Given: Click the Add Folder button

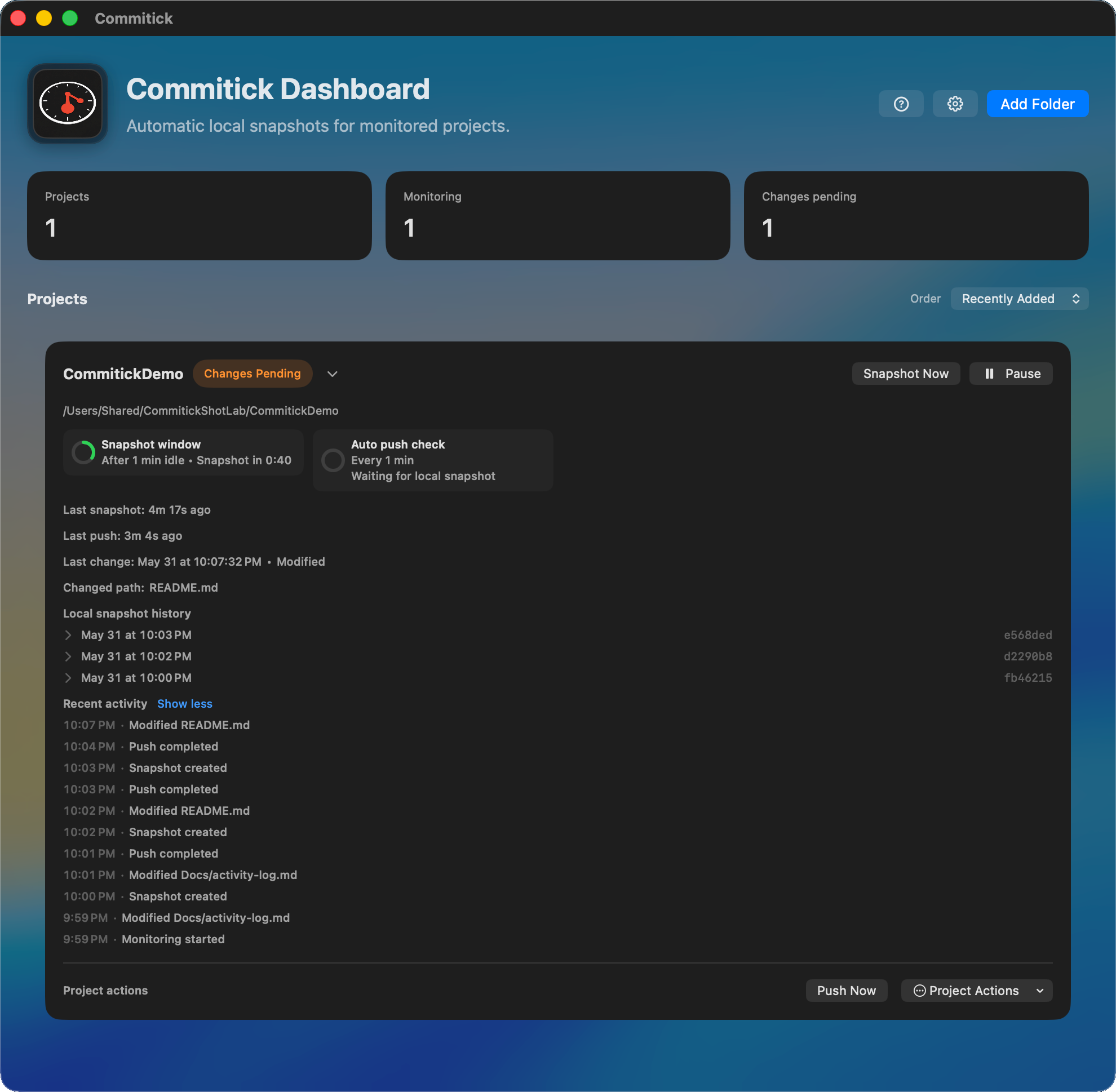Looking at the screenshot, I should (1038, 104).
